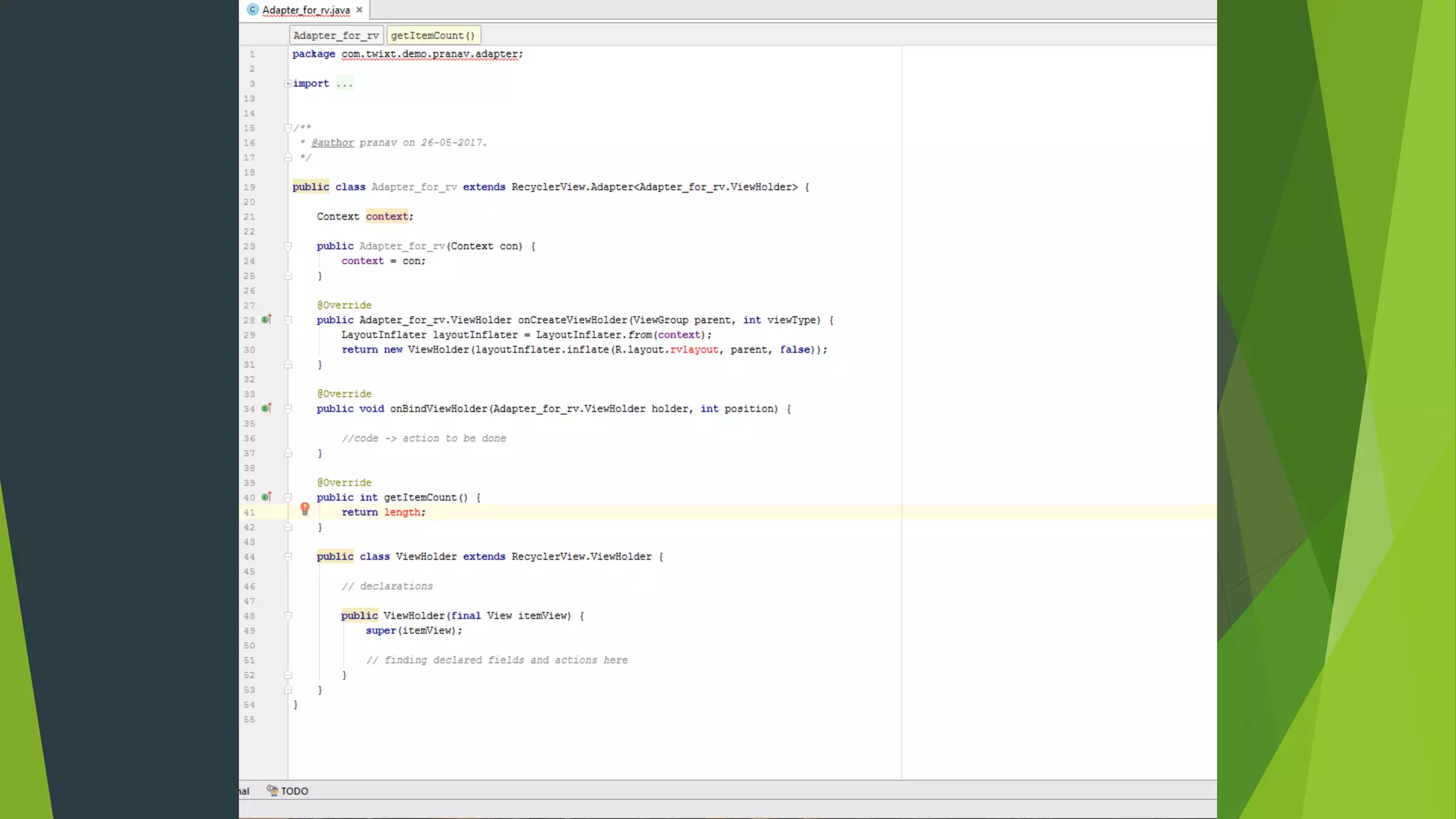The width and height of the screenshot is (1456, 819).
Task: Click the getItemCount() breadcrumb
Action: pos(433,36)
